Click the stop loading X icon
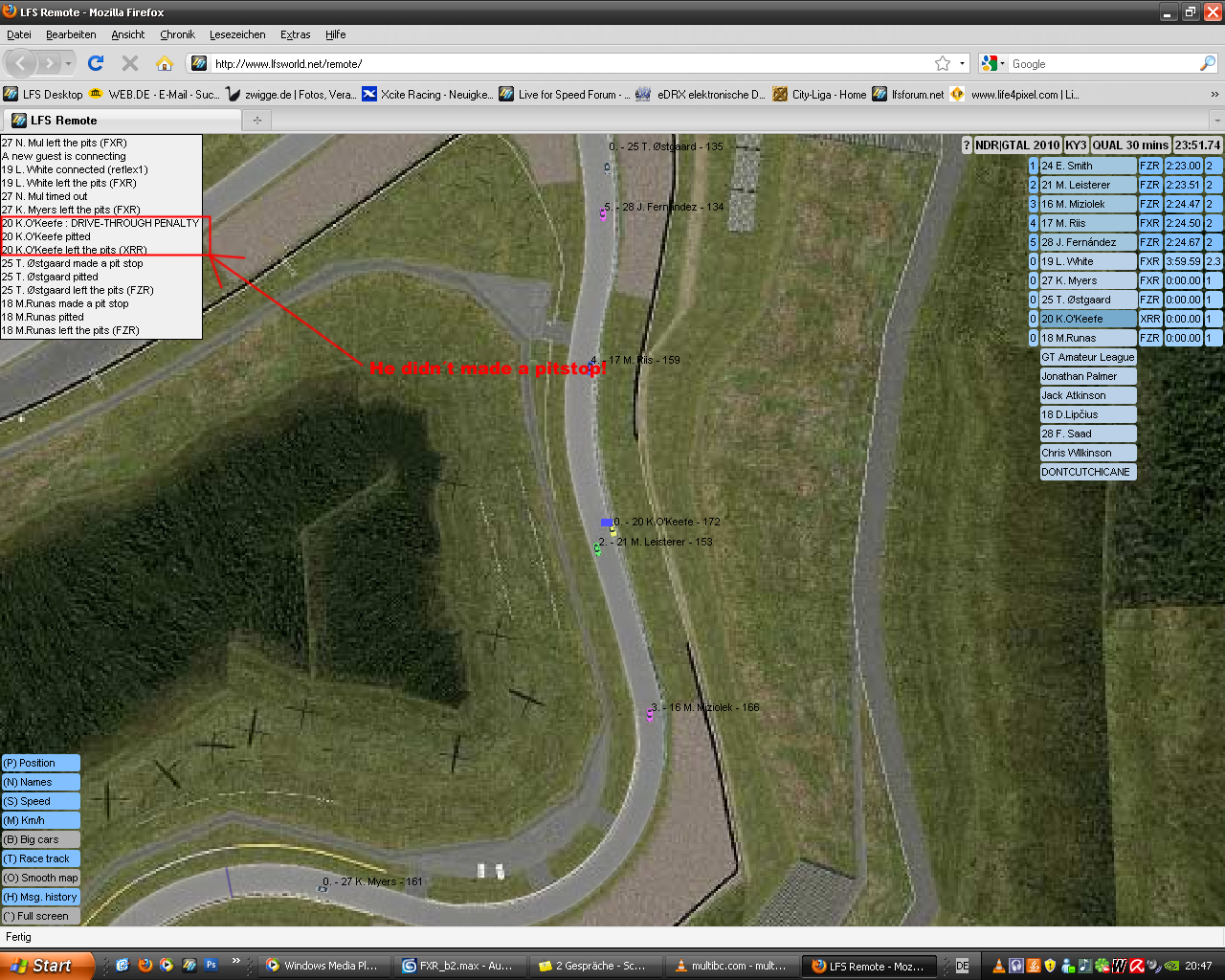Viewport: 1225px width, 980px height. tap(130, 63)
